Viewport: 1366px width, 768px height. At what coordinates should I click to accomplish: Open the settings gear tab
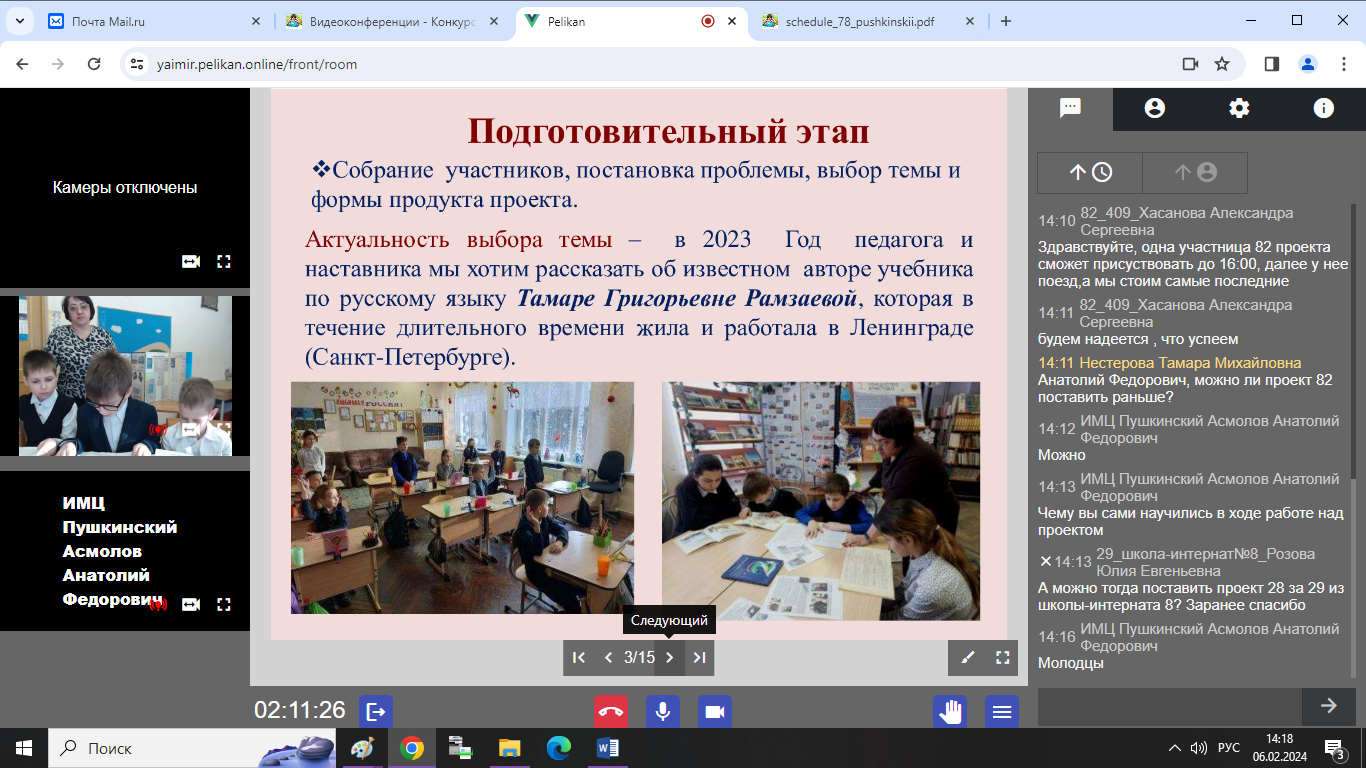[x=1239, y=108]
